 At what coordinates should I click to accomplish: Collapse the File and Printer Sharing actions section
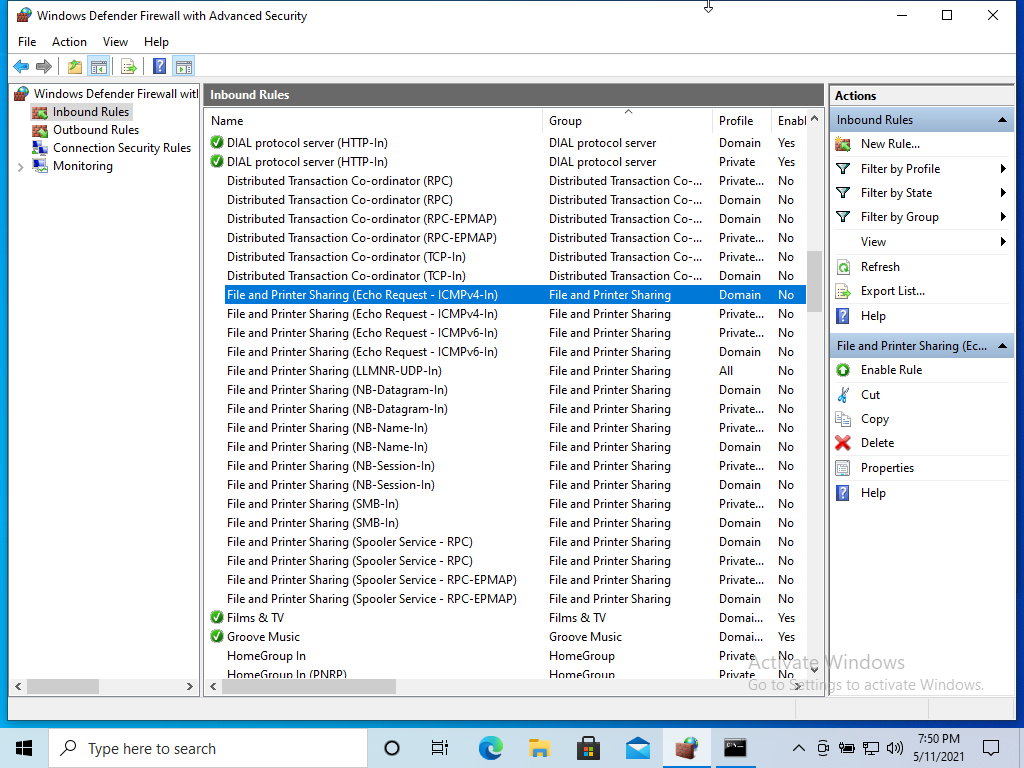(x=1002, y=346)
